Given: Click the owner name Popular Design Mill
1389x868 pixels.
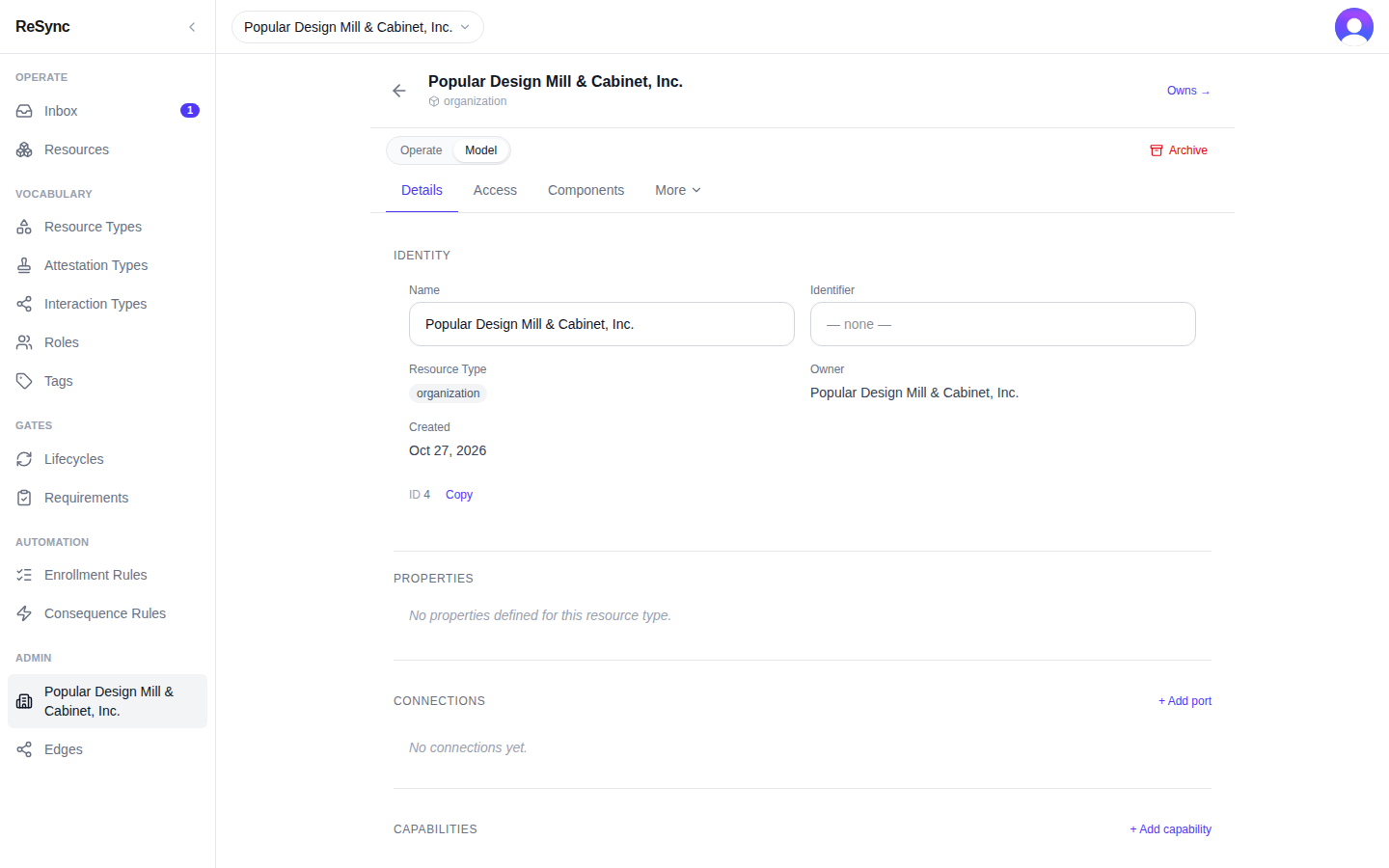Looking at the screenshot, I should click(x=914, y=393).
